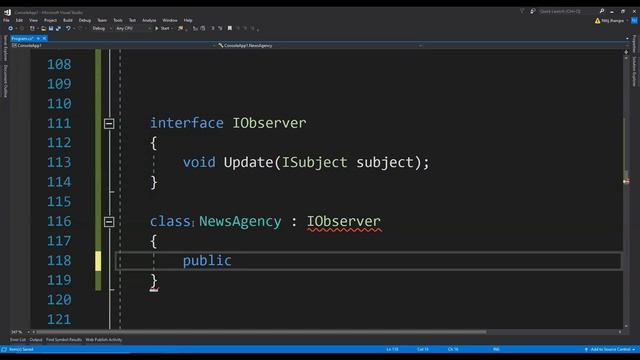Open the Help menu
Screen dimensions: 640x360
(x=188, y=20)
